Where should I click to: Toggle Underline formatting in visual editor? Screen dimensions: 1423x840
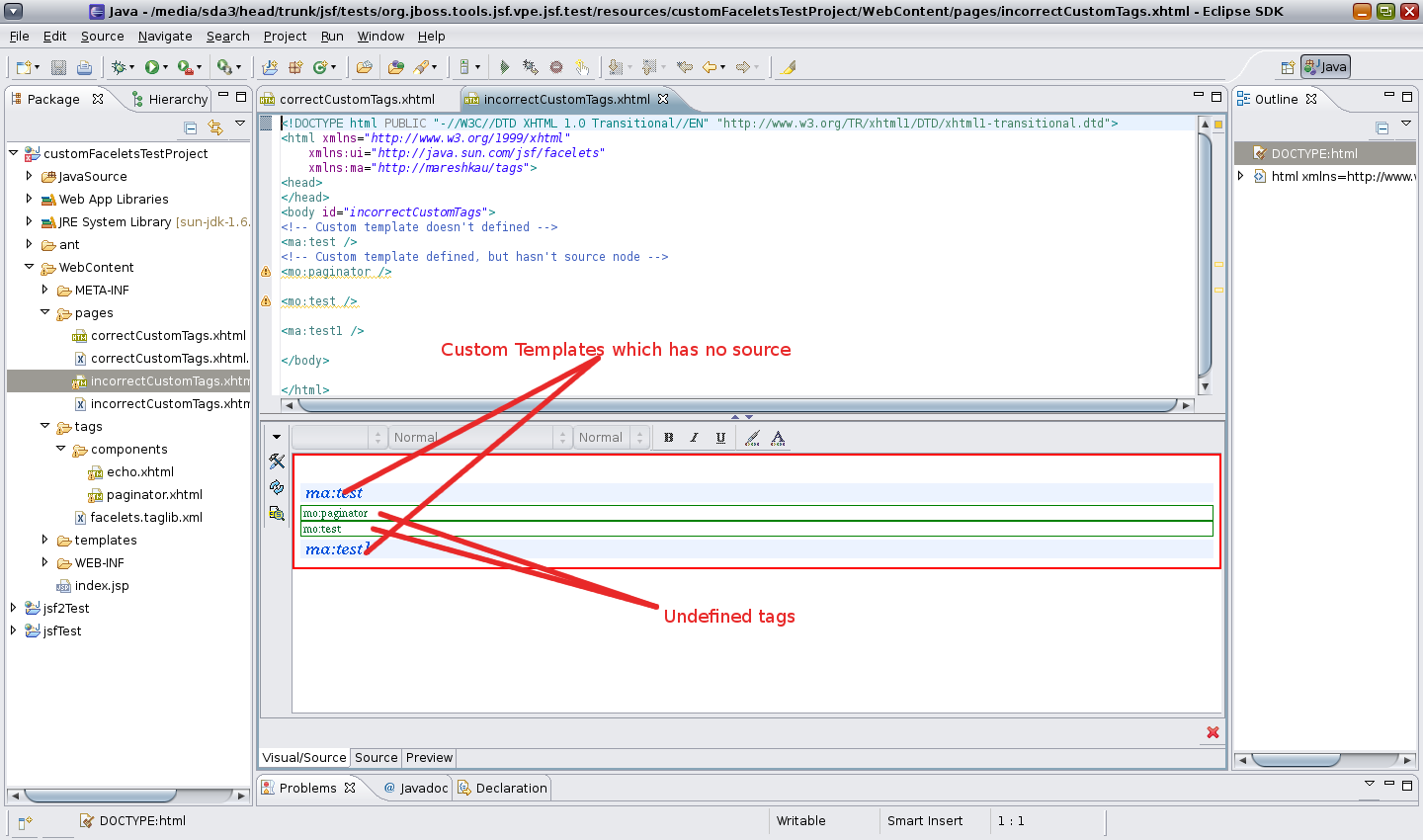[720, 438]
